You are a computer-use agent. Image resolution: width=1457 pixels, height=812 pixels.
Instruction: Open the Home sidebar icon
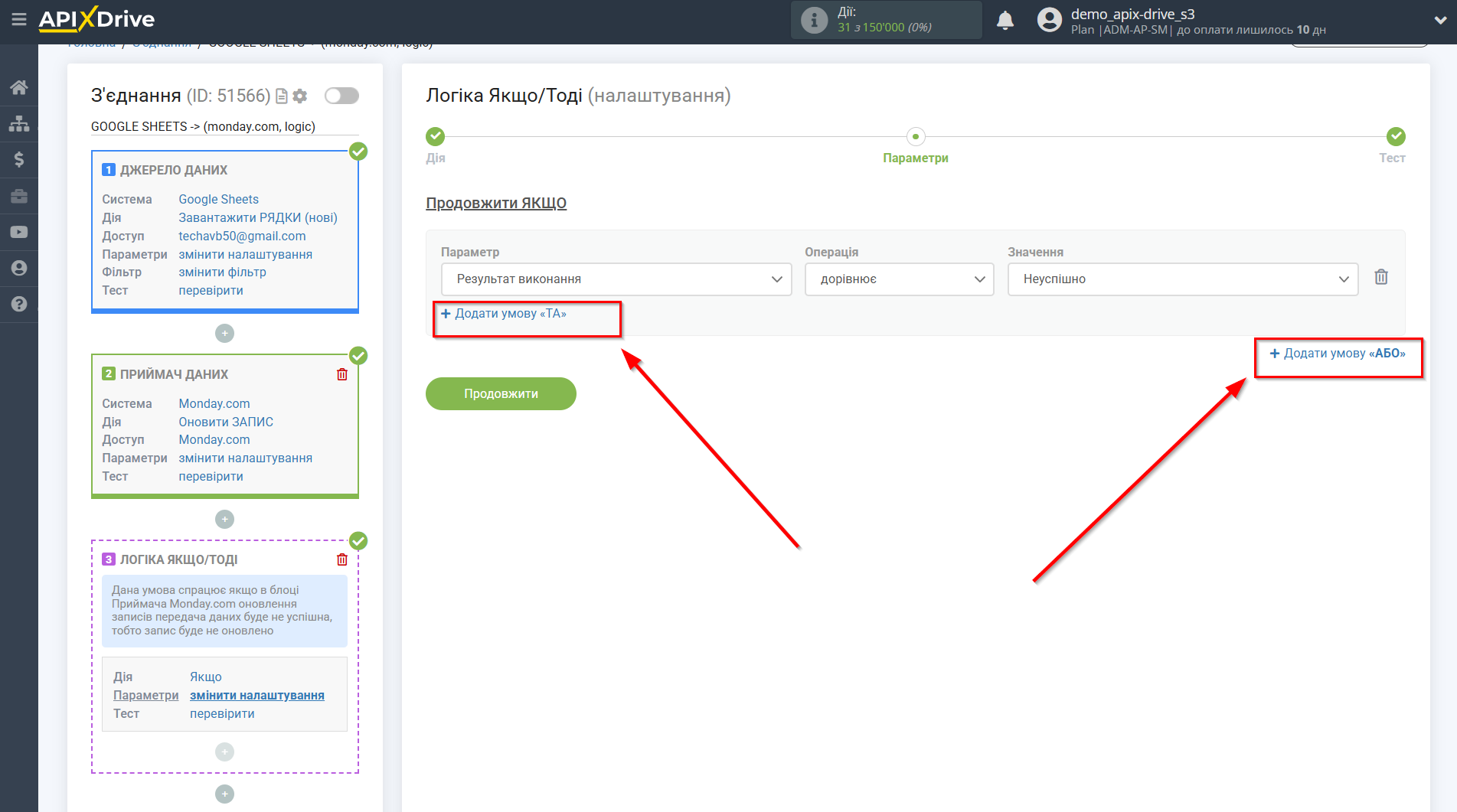pyautogui.click(x=19, y=87)
